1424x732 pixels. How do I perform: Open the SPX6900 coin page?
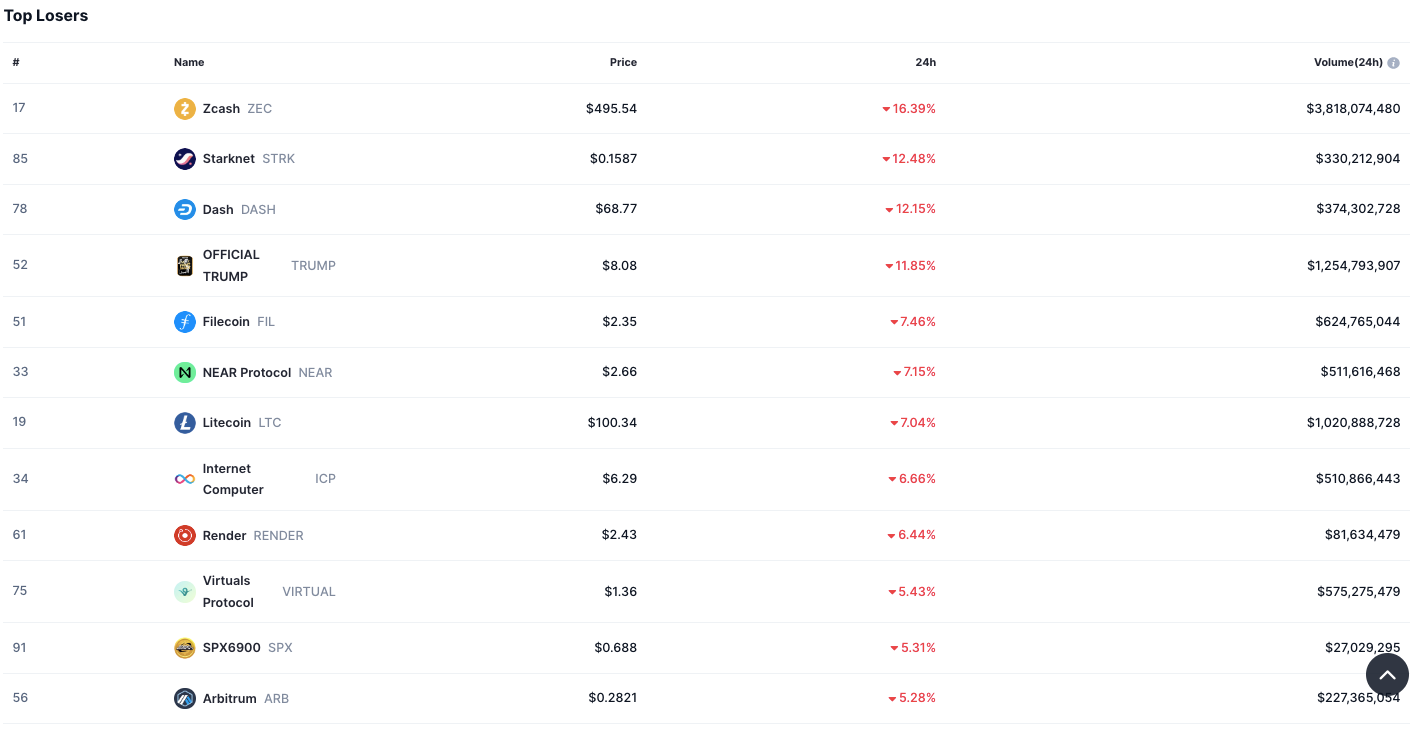pyautogui.click(x=231, y=647)
